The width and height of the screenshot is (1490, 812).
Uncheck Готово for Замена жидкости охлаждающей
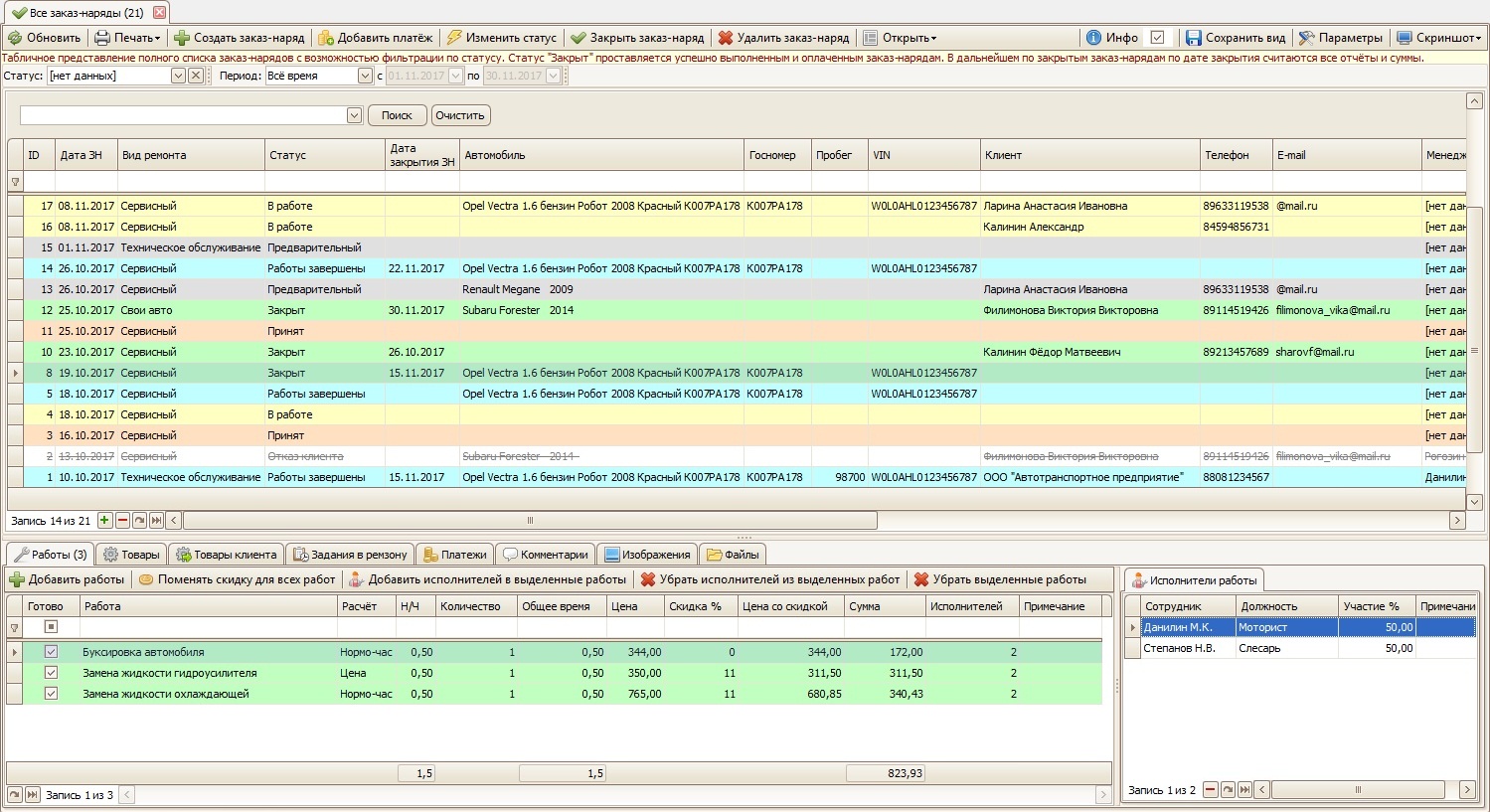pos(51,694)
